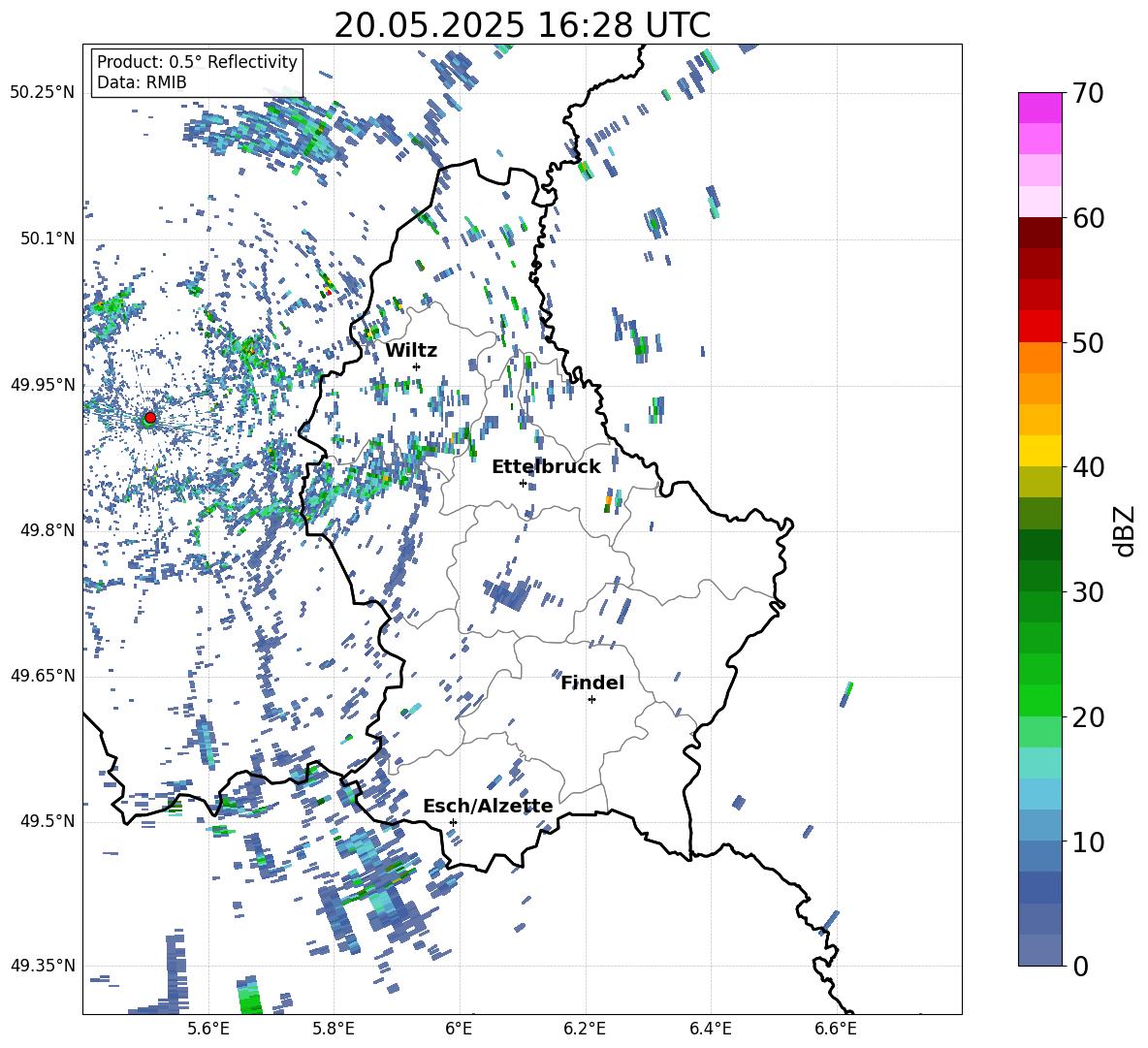
Task: Click the 6°E longitude label
Action: coord(459,1029)
